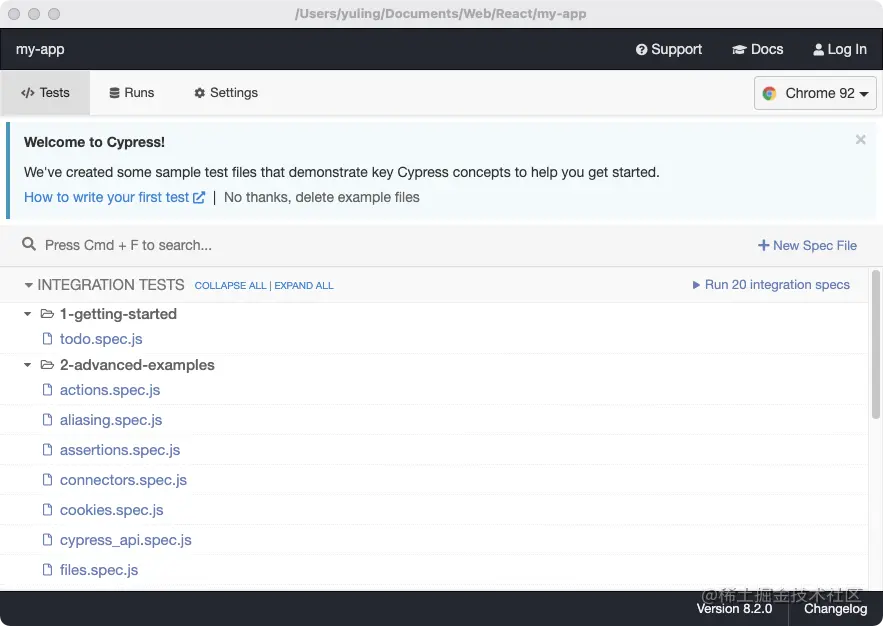The height and width of the screenshot is (626, 883).
Task: Click the Log In user icon
Action: (x=818, y=50)
